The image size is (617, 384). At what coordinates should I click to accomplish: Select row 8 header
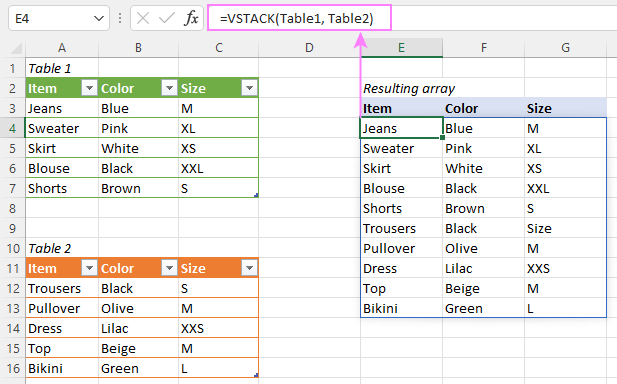pos(13,208)
